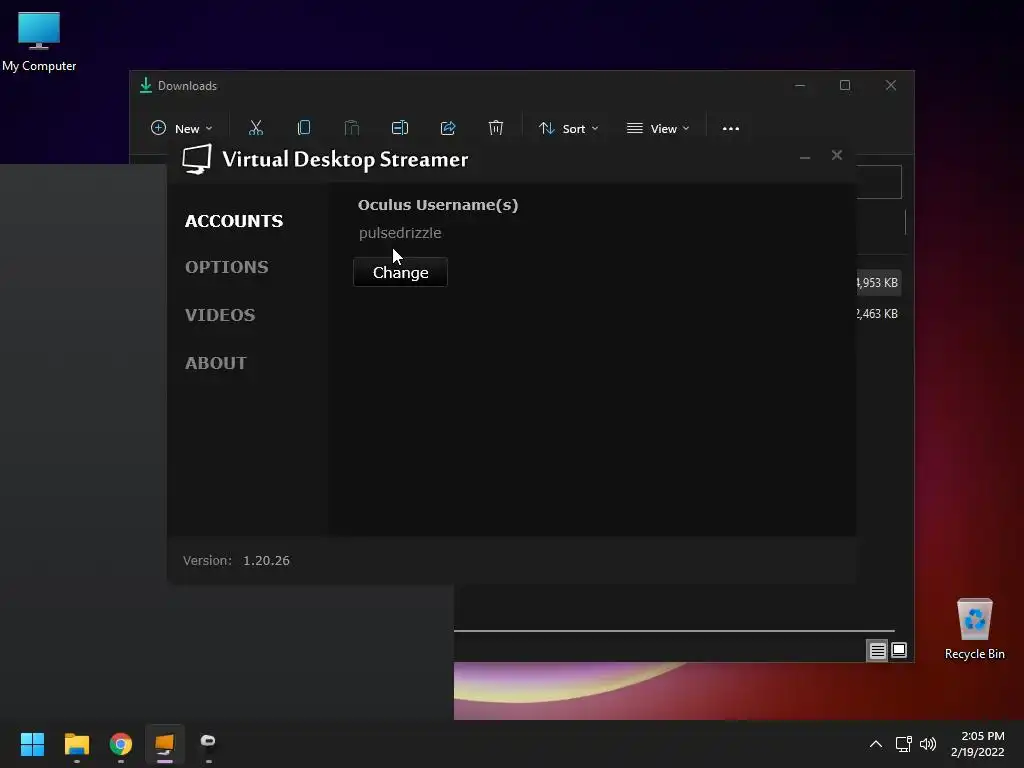Click the Paste icon in Downloads toolbar
Viewport: 1024px width, 768px height.
click(352, 128)
